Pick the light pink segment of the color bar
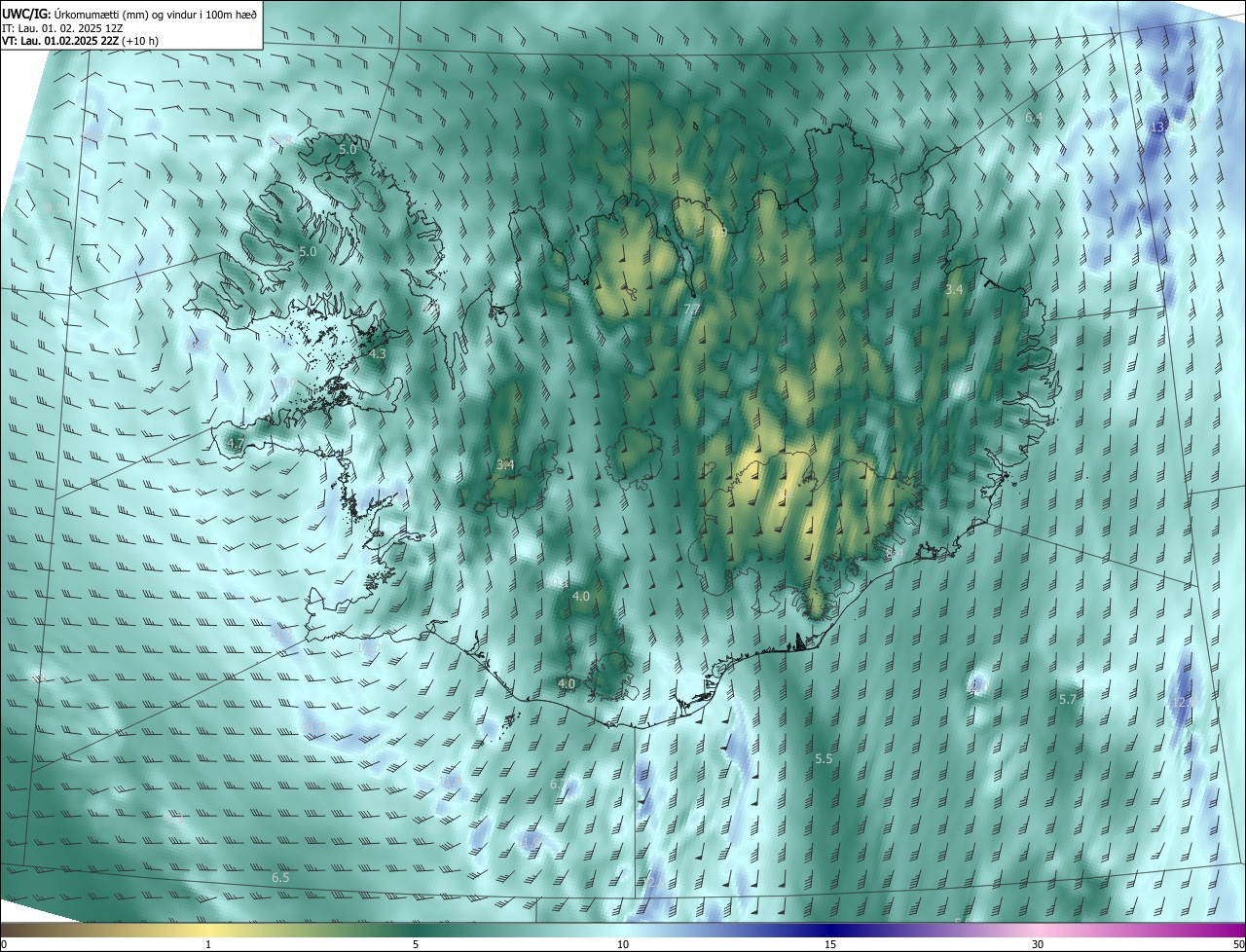Viewport: 1246px width, 952px height. tap(1038, 931)
